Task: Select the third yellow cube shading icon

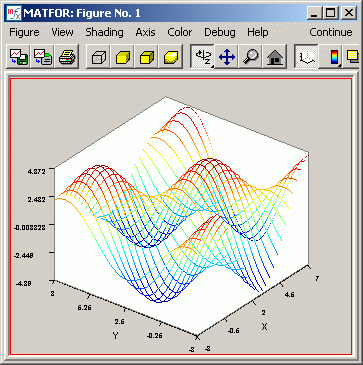Action: click(147, 56)
